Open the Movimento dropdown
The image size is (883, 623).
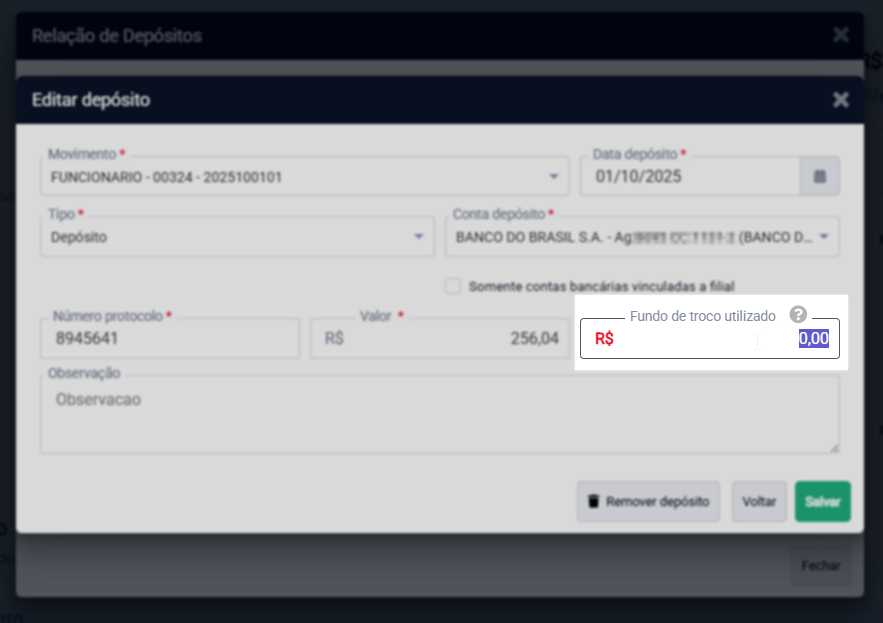coord(305,177)
